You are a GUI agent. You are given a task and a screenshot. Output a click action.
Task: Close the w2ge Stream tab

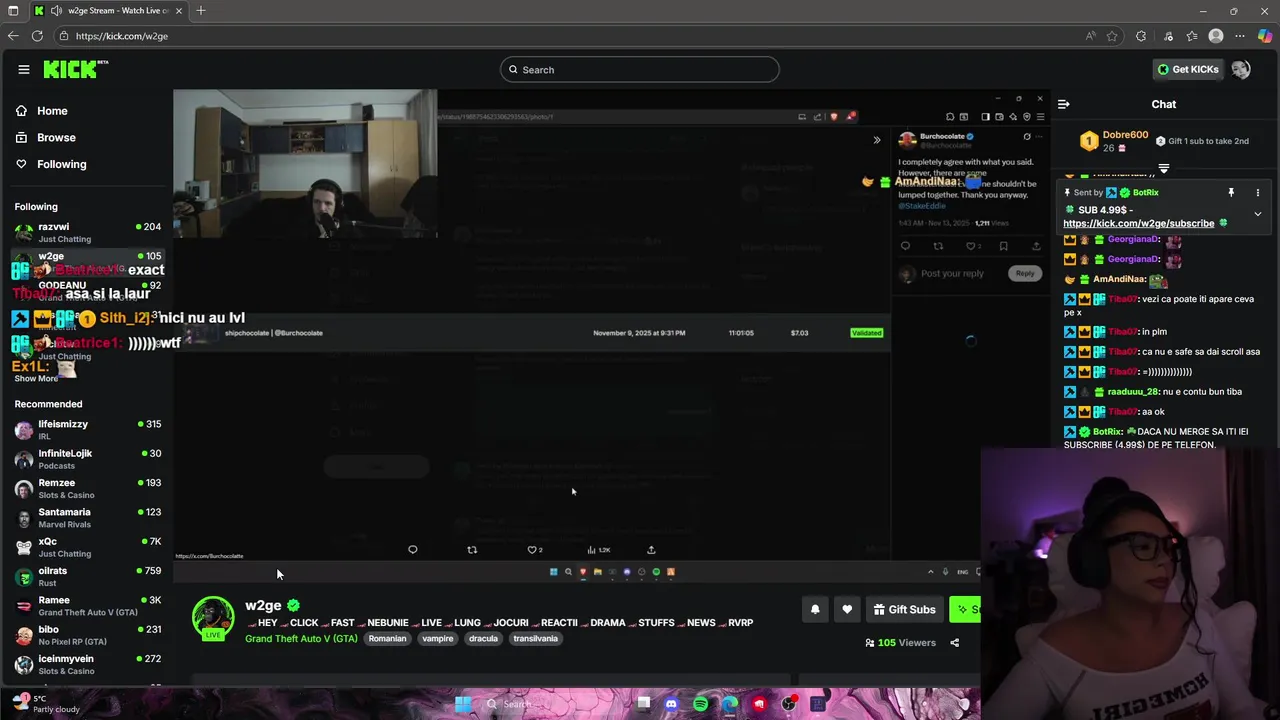(179, 11)
